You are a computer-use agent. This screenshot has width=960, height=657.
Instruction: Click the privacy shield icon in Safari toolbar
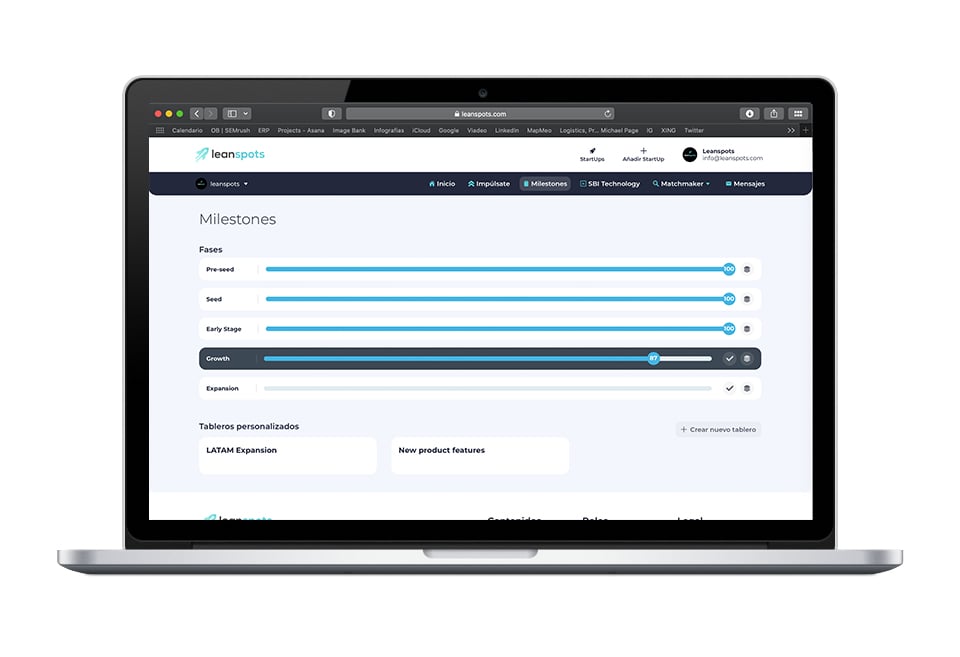[331, 114]
